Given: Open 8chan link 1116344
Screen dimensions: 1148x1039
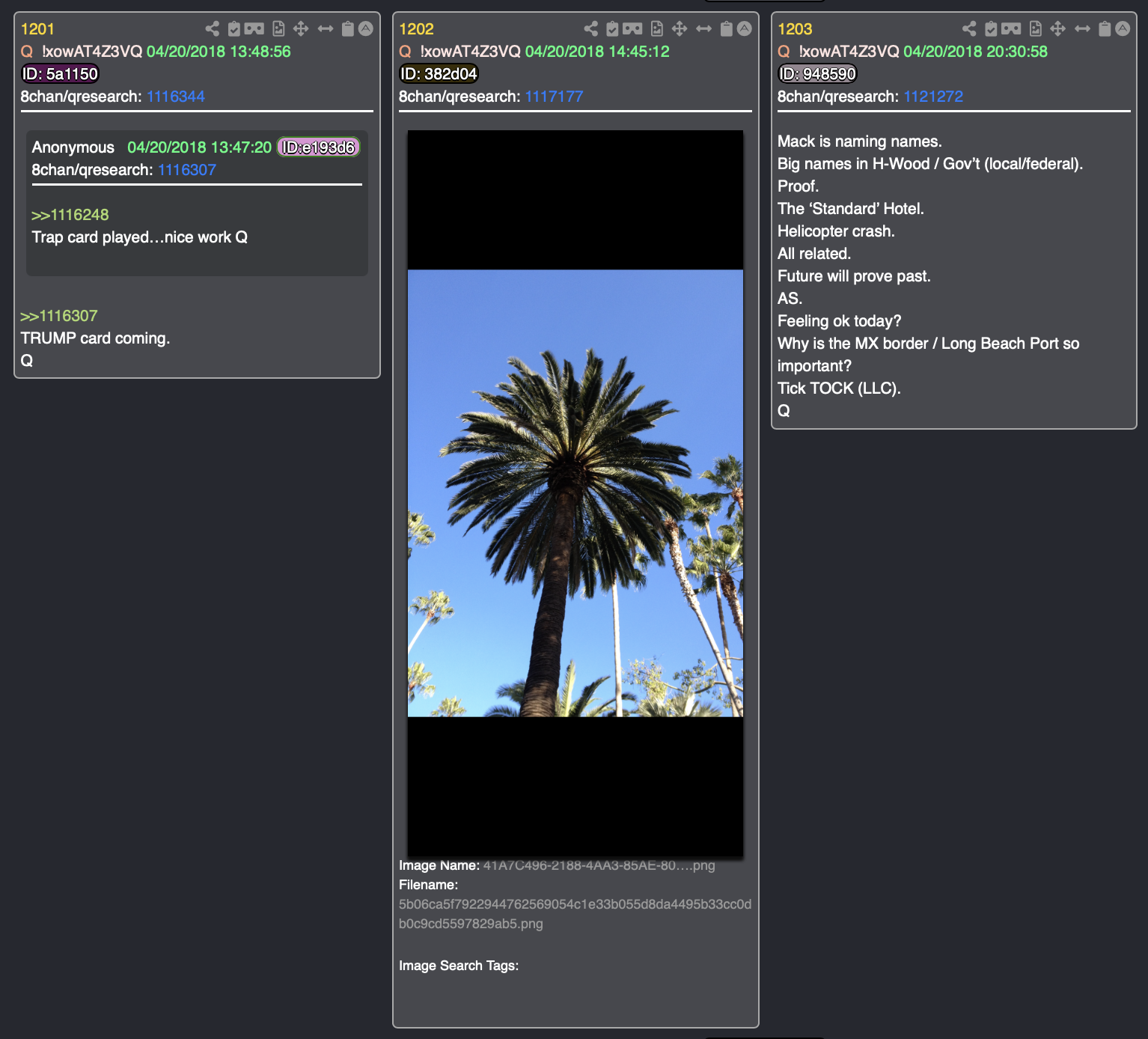Looking at the screenshot, I should coord(176,97).
